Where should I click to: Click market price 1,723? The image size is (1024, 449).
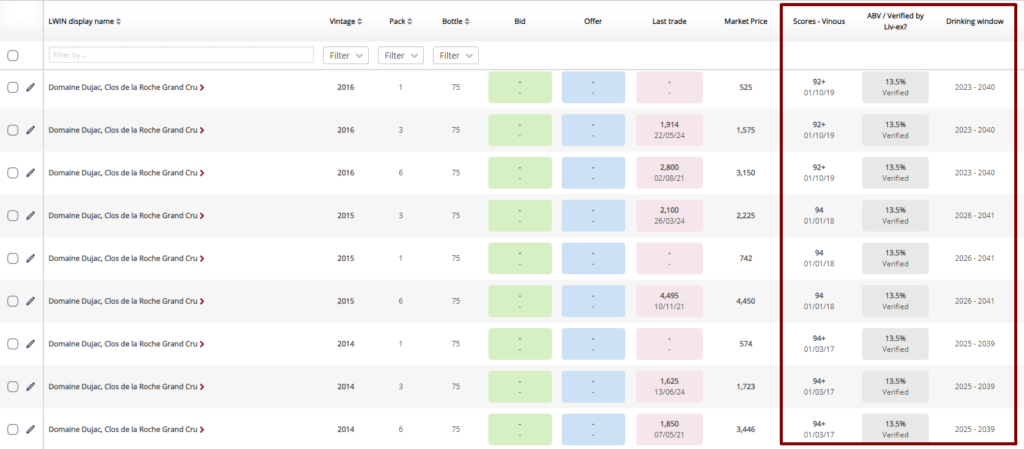(744, 386)
